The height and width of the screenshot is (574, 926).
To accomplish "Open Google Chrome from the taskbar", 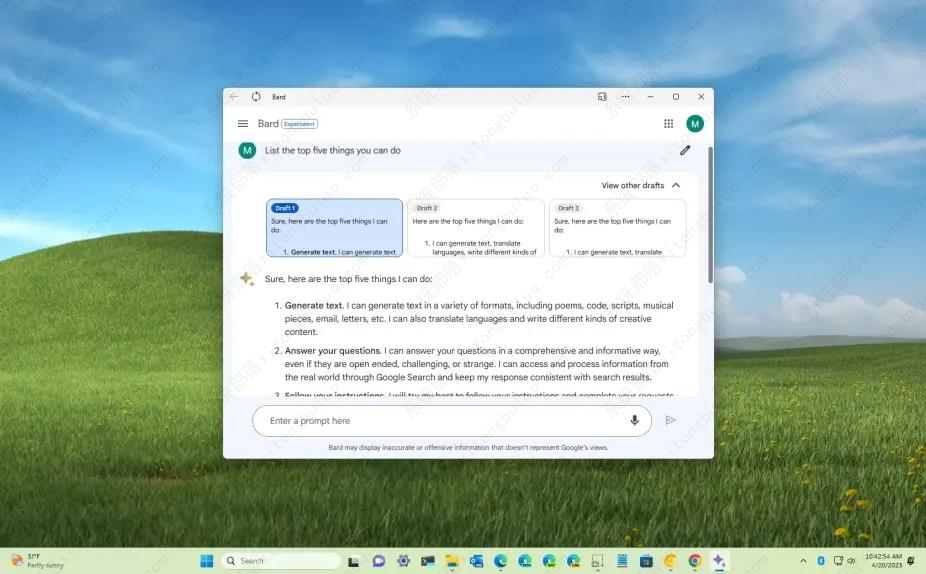I will click(694, 561).
